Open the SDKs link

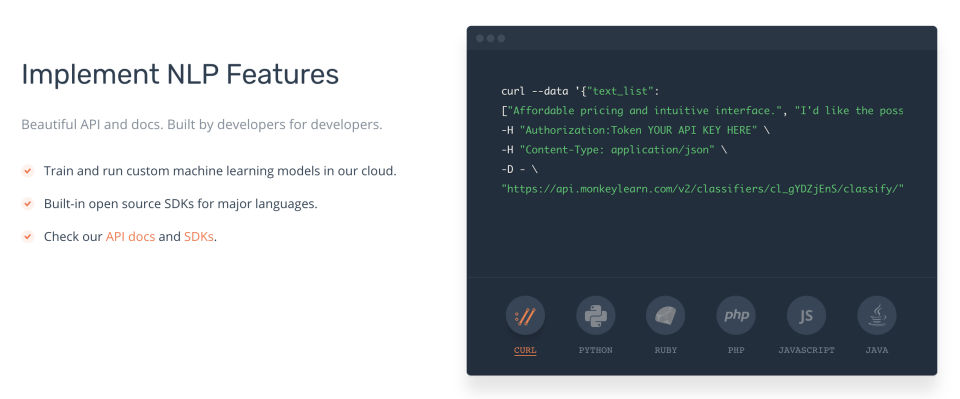pos(199,237)
